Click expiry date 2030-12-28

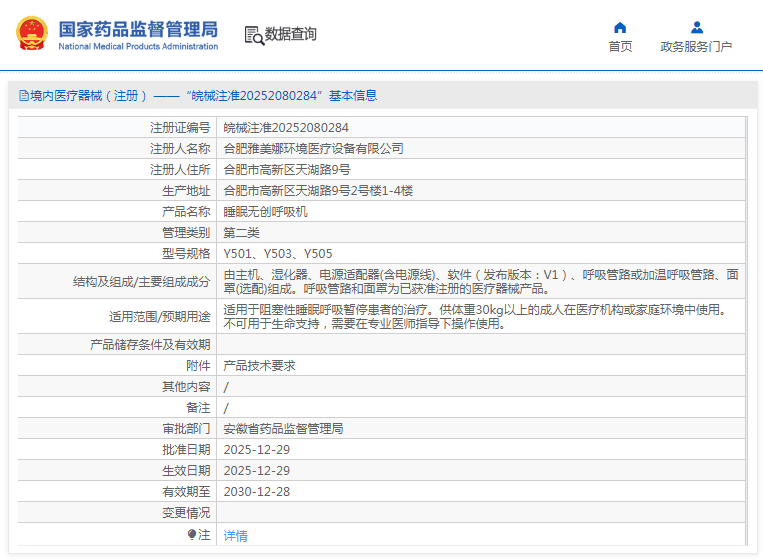pos(256,492)
